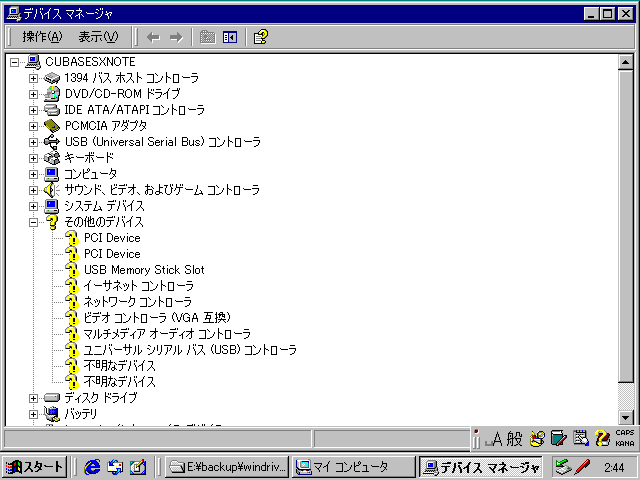Viewport: 640px width, 480px height.
Task: Select USB Memory Stick Slot
Action: [144, 270]
